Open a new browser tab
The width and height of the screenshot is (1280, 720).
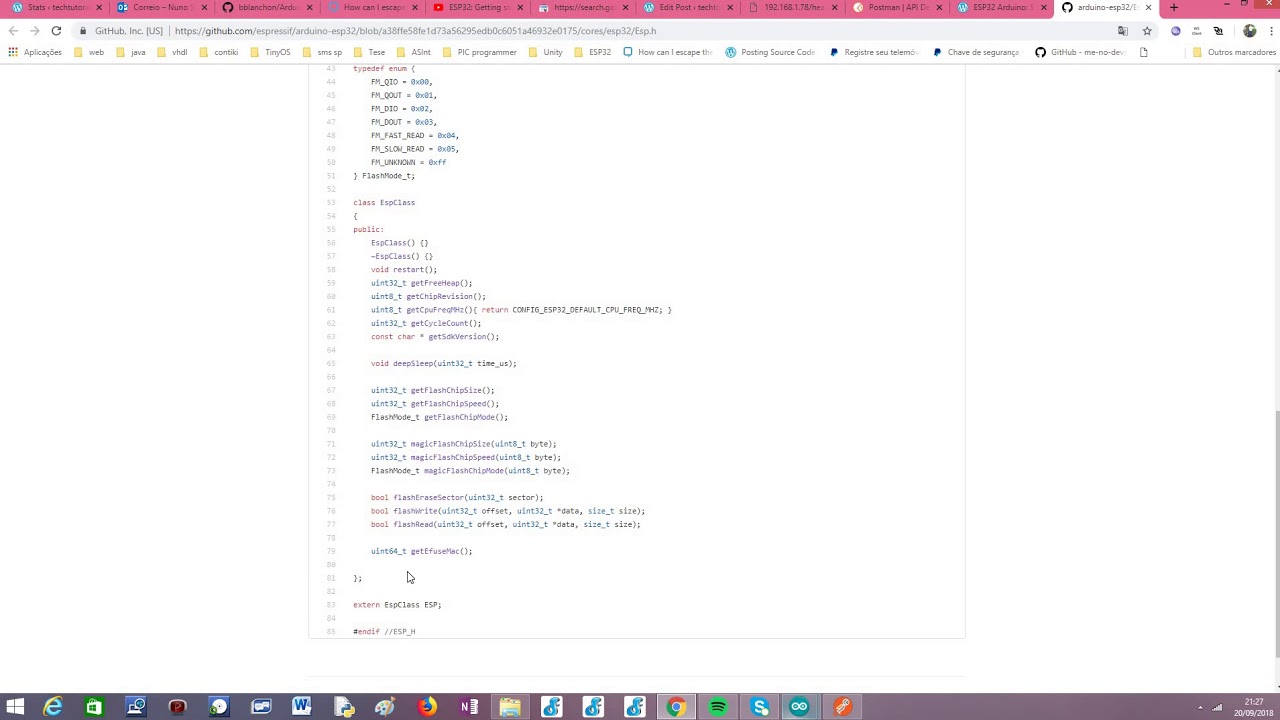tap(1174, 8)
